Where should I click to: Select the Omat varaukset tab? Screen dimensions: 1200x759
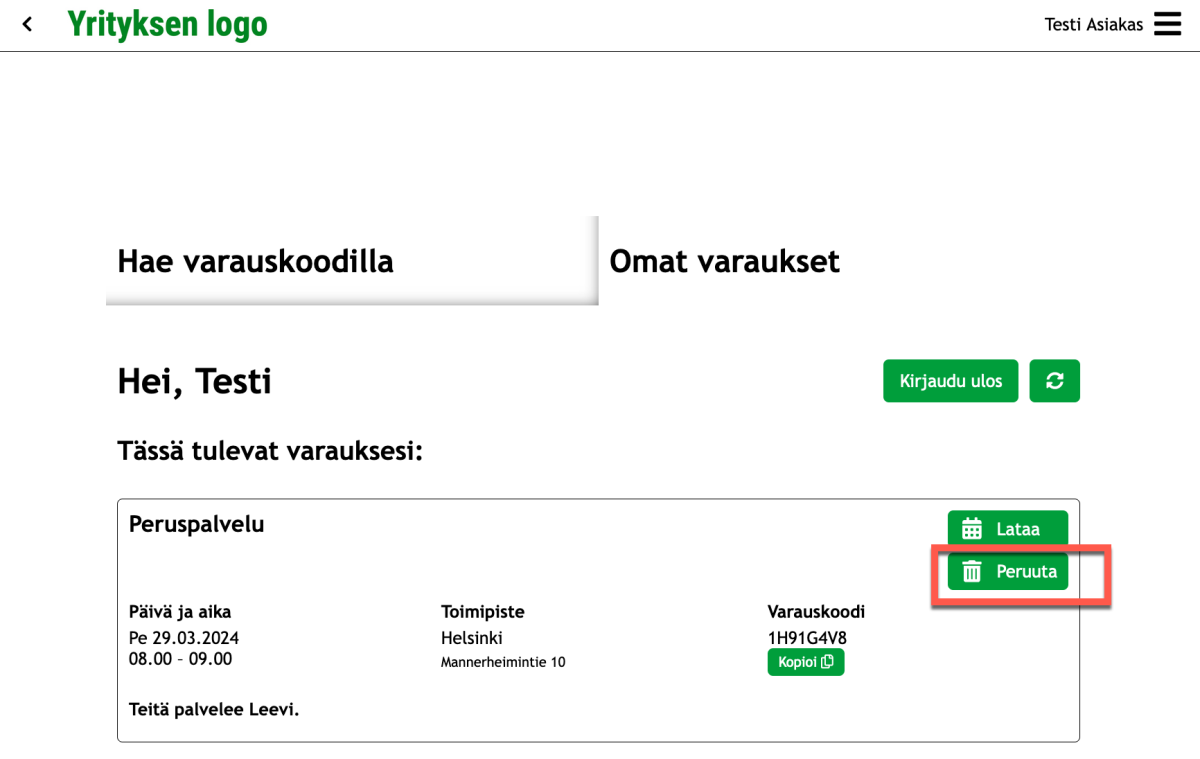tap(724, 261)
